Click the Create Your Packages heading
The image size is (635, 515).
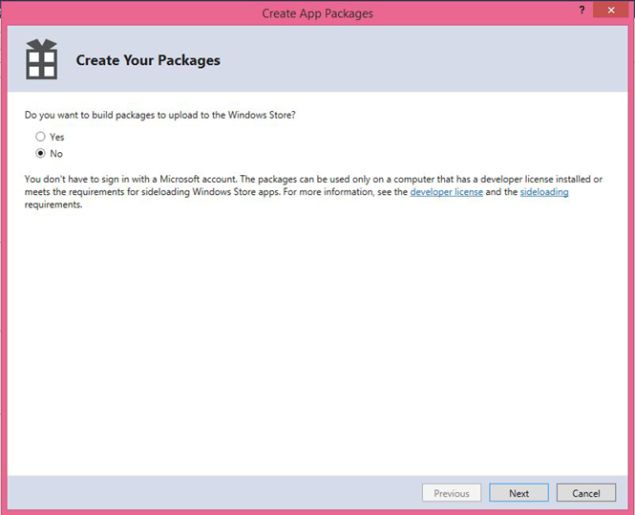(148, 60)
